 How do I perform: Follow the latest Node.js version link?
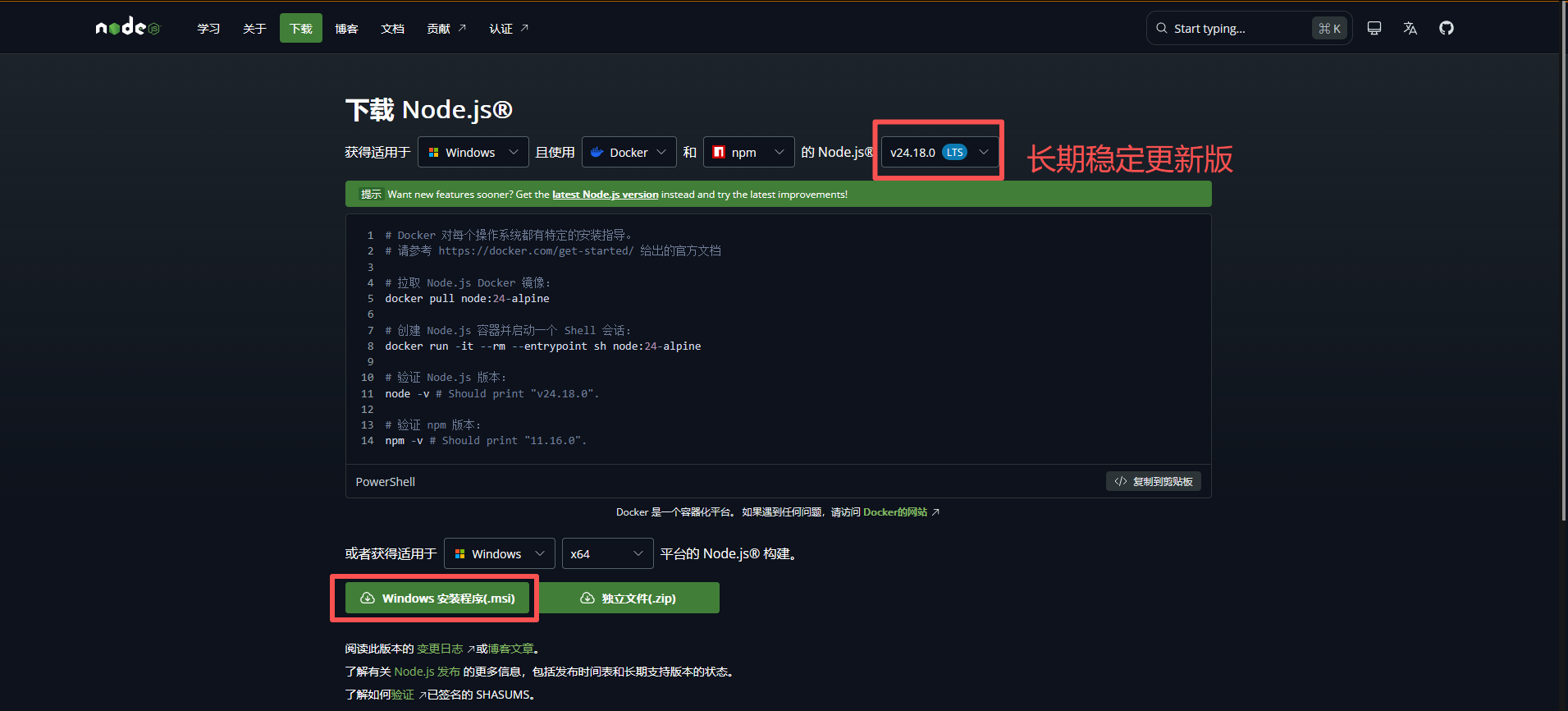pyautogui.click(x=606, y=195)
